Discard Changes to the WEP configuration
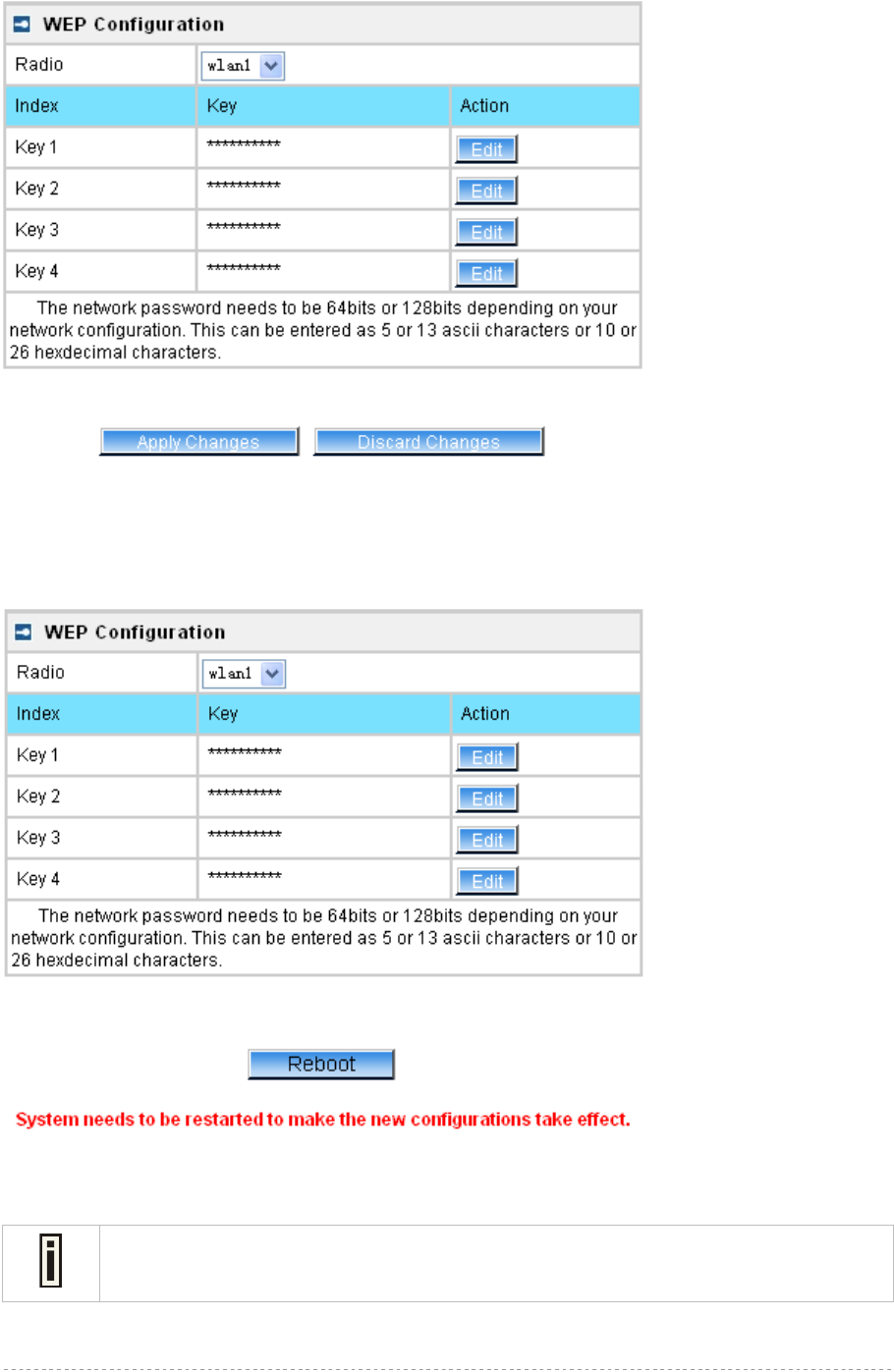This screenshot has height=1372, width=894. 428,442
